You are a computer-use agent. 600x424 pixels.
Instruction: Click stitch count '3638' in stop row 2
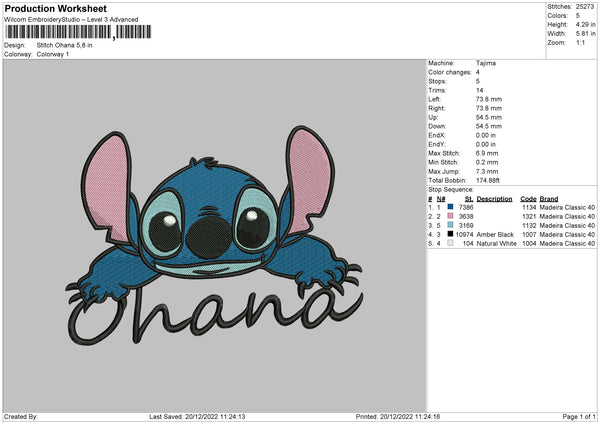pos(466,216)
